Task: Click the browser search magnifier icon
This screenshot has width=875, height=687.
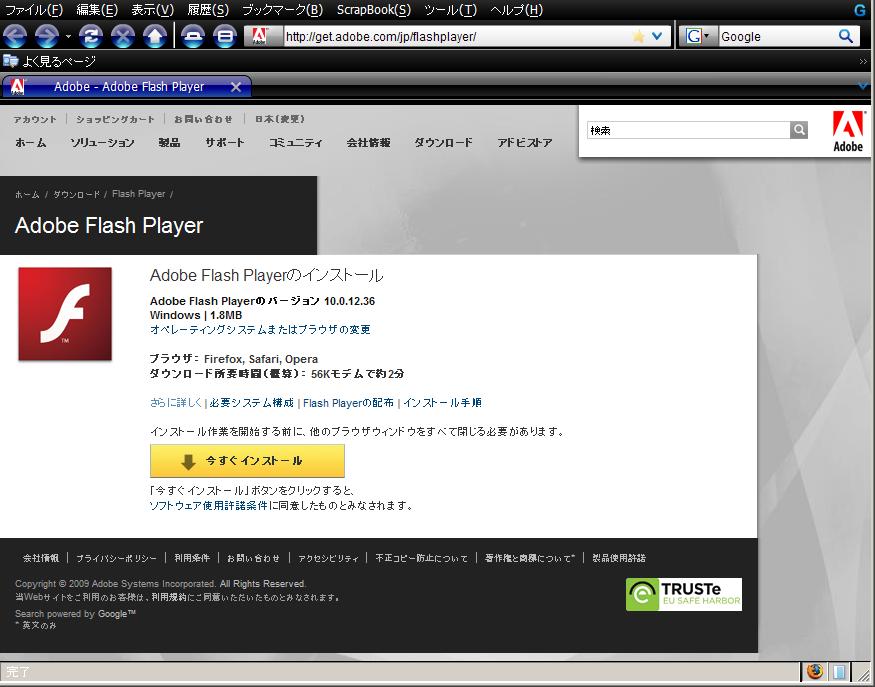Action: [x=846, y=36]
